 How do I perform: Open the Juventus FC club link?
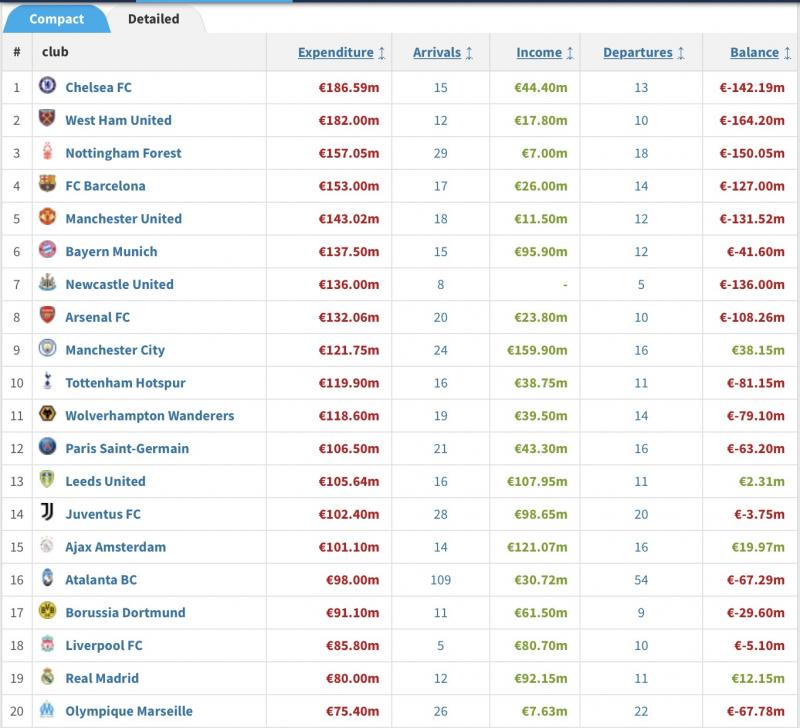coord(103,514)
